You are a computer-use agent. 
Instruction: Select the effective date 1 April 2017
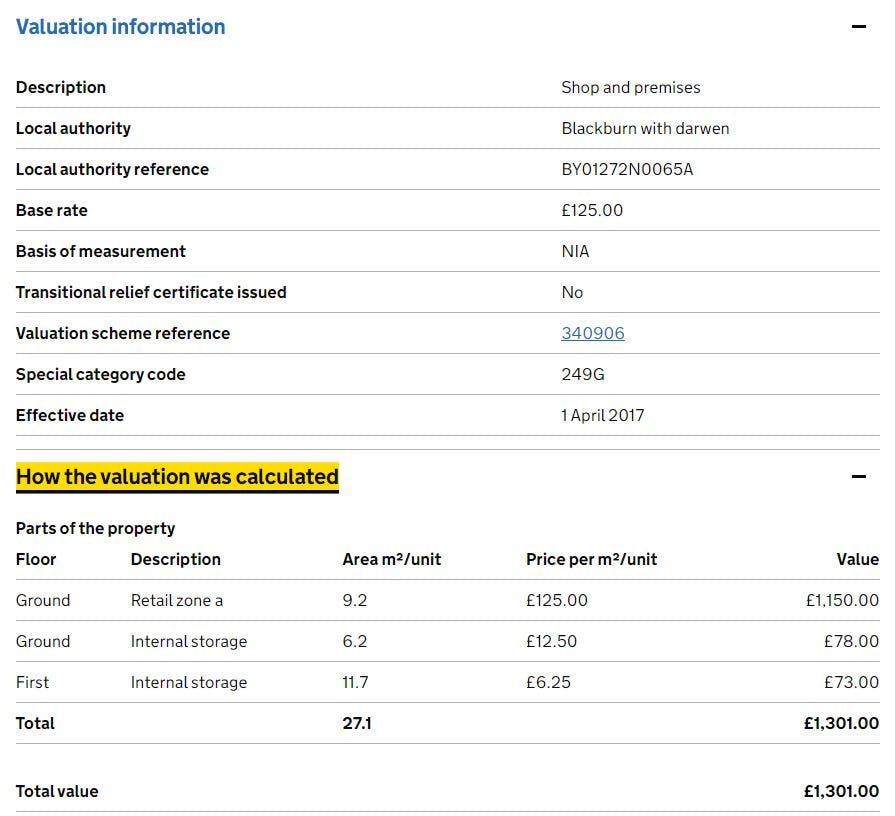coord(602,415)
